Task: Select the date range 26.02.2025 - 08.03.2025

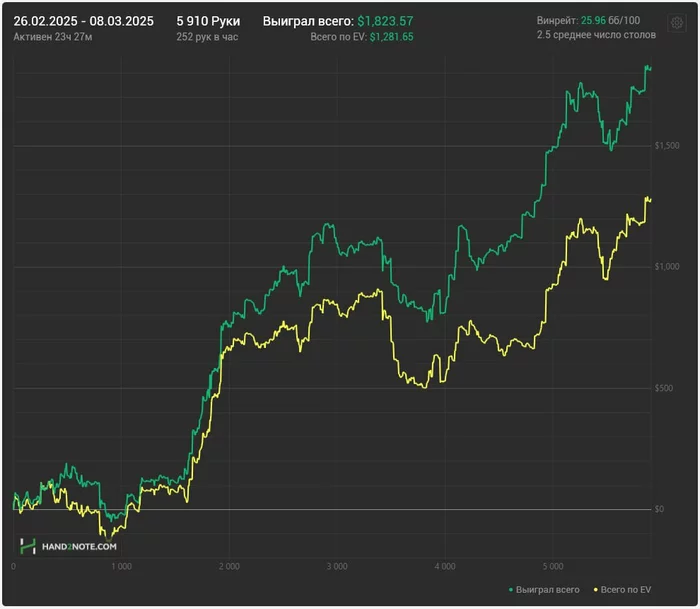Action: pyautogui.click(x=83, y=21)
